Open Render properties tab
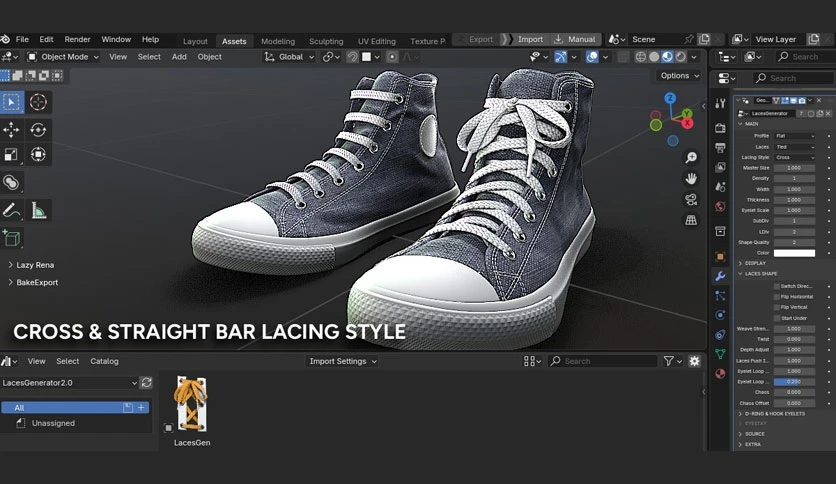 tap(720, 128)
